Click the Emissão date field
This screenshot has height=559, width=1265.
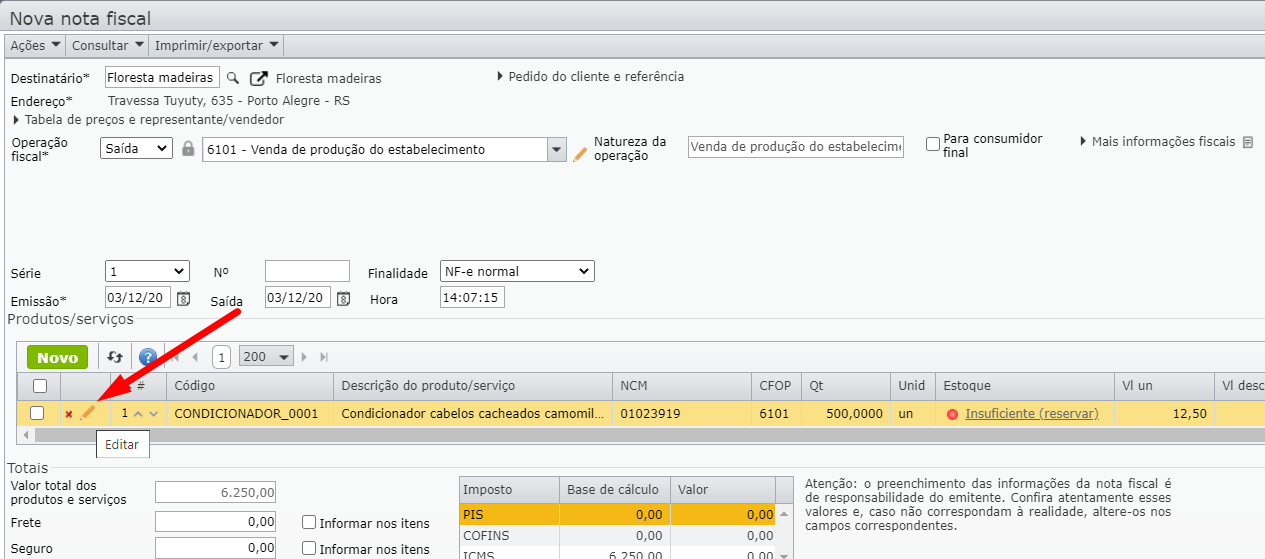coord(138,298)
